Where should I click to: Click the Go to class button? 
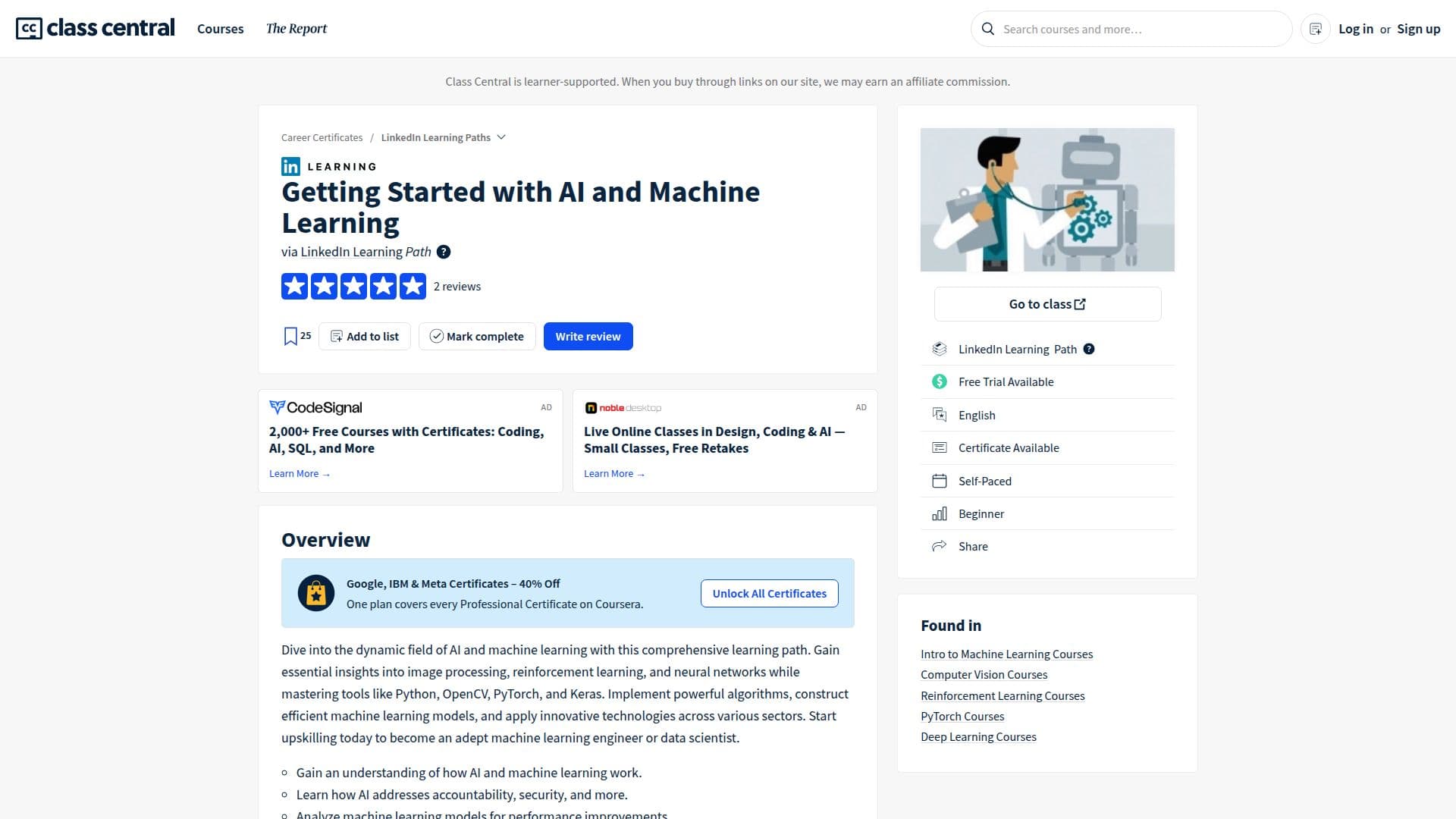[x=1047, y=304]
